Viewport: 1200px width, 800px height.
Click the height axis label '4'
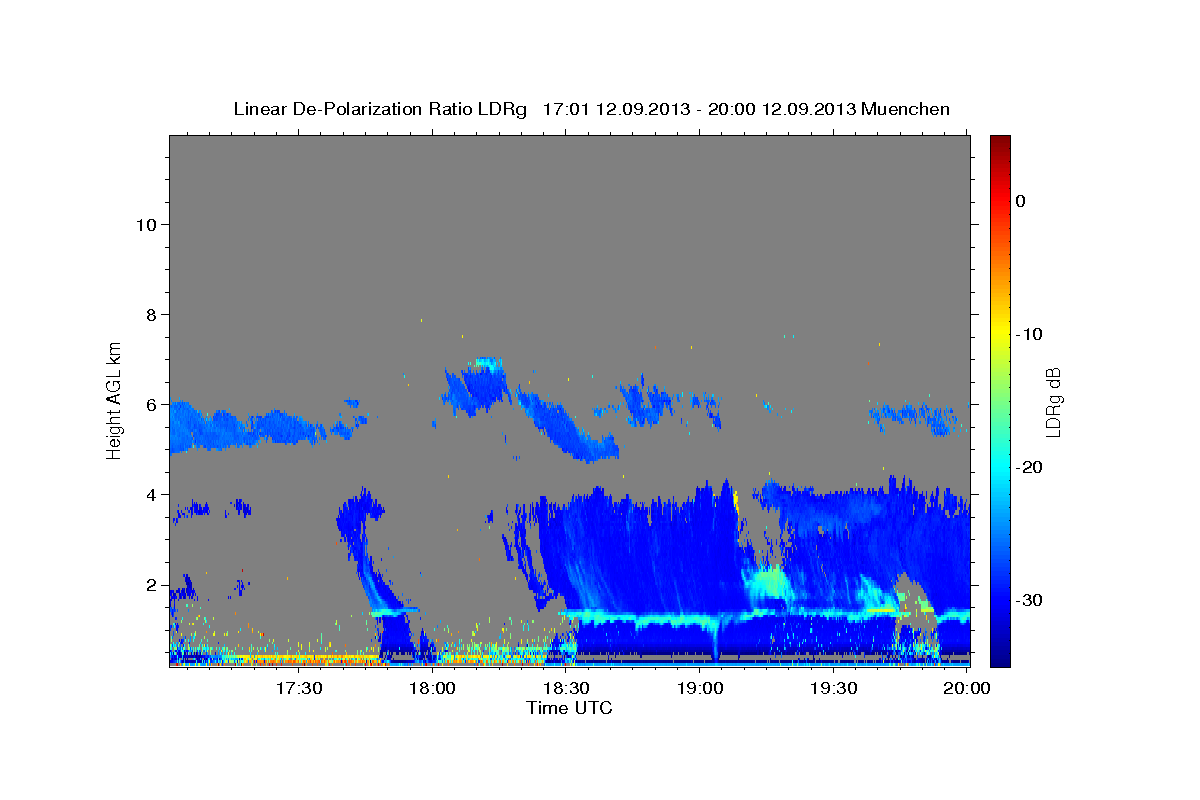pyautogui.click(x=151, y=495)
